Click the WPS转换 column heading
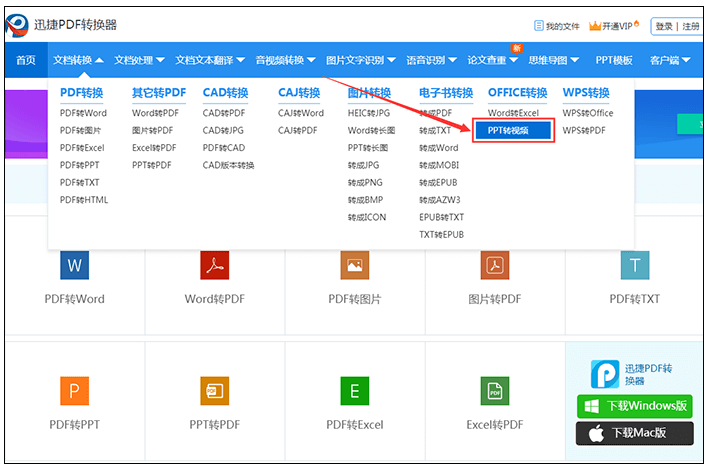 (x=585, y=93)
